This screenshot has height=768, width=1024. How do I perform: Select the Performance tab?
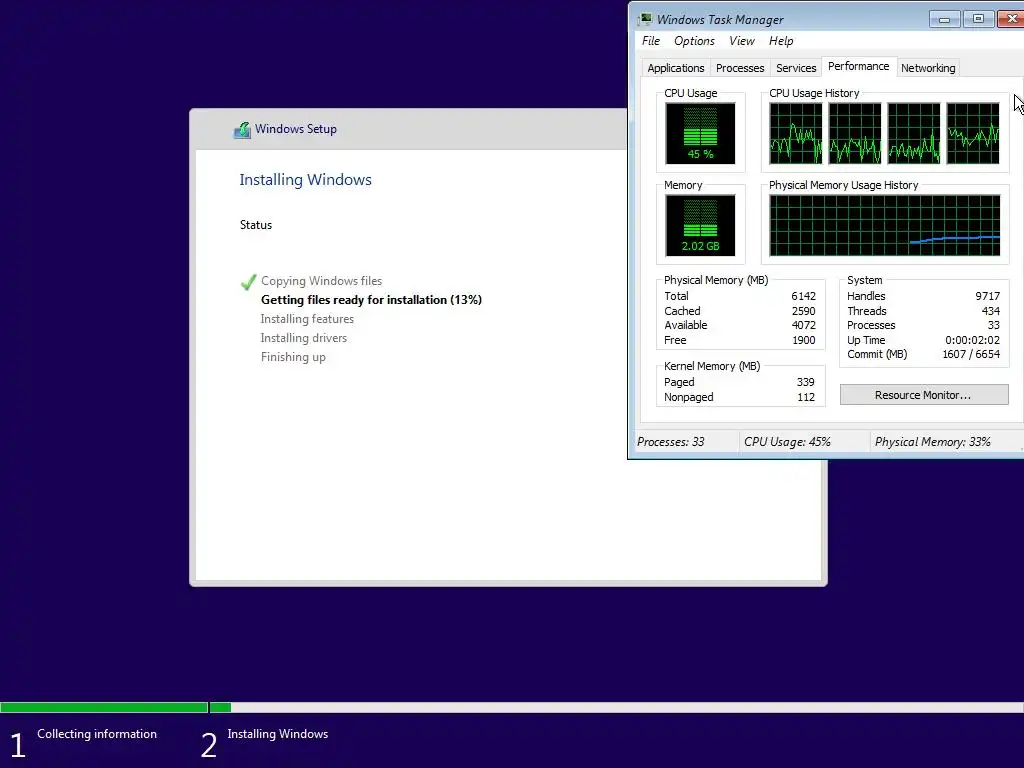858,66
